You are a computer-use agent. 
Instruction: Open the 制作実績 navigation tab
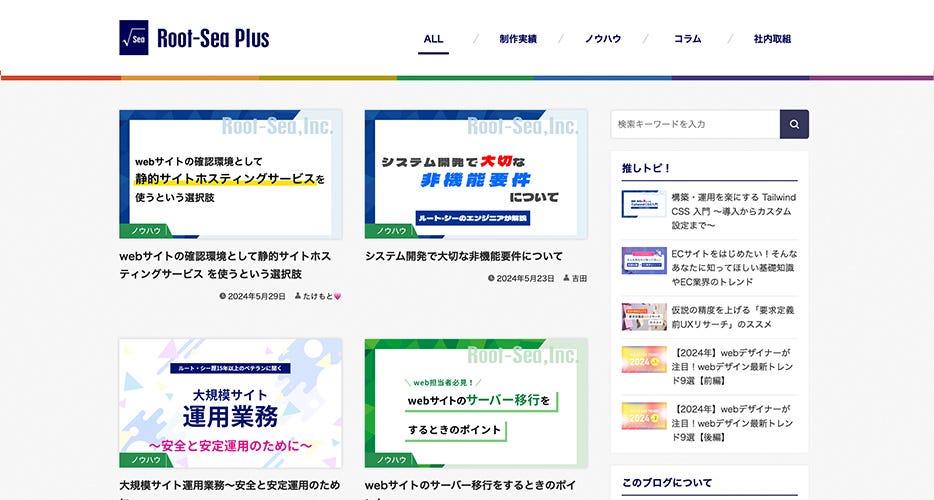coord(518,39)
